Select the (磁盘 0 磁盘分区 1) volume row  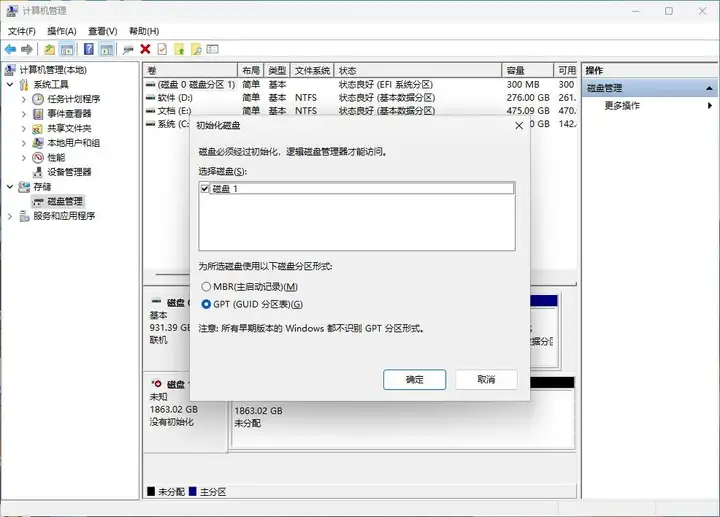coord(359,84)
